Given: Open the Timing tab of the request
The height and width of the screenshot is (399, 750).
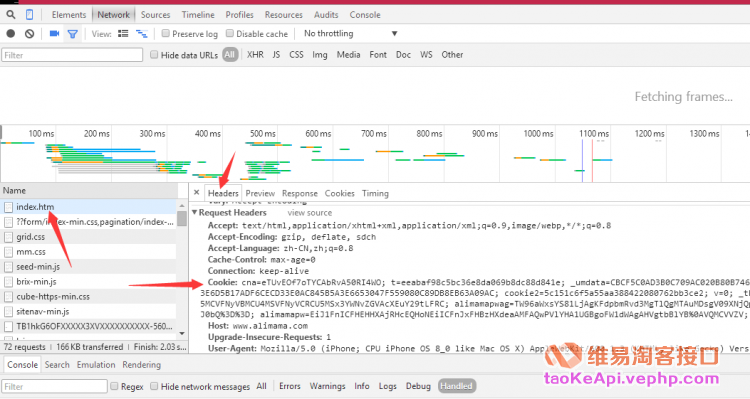Looking at the screenshot, I should point(375,193).
